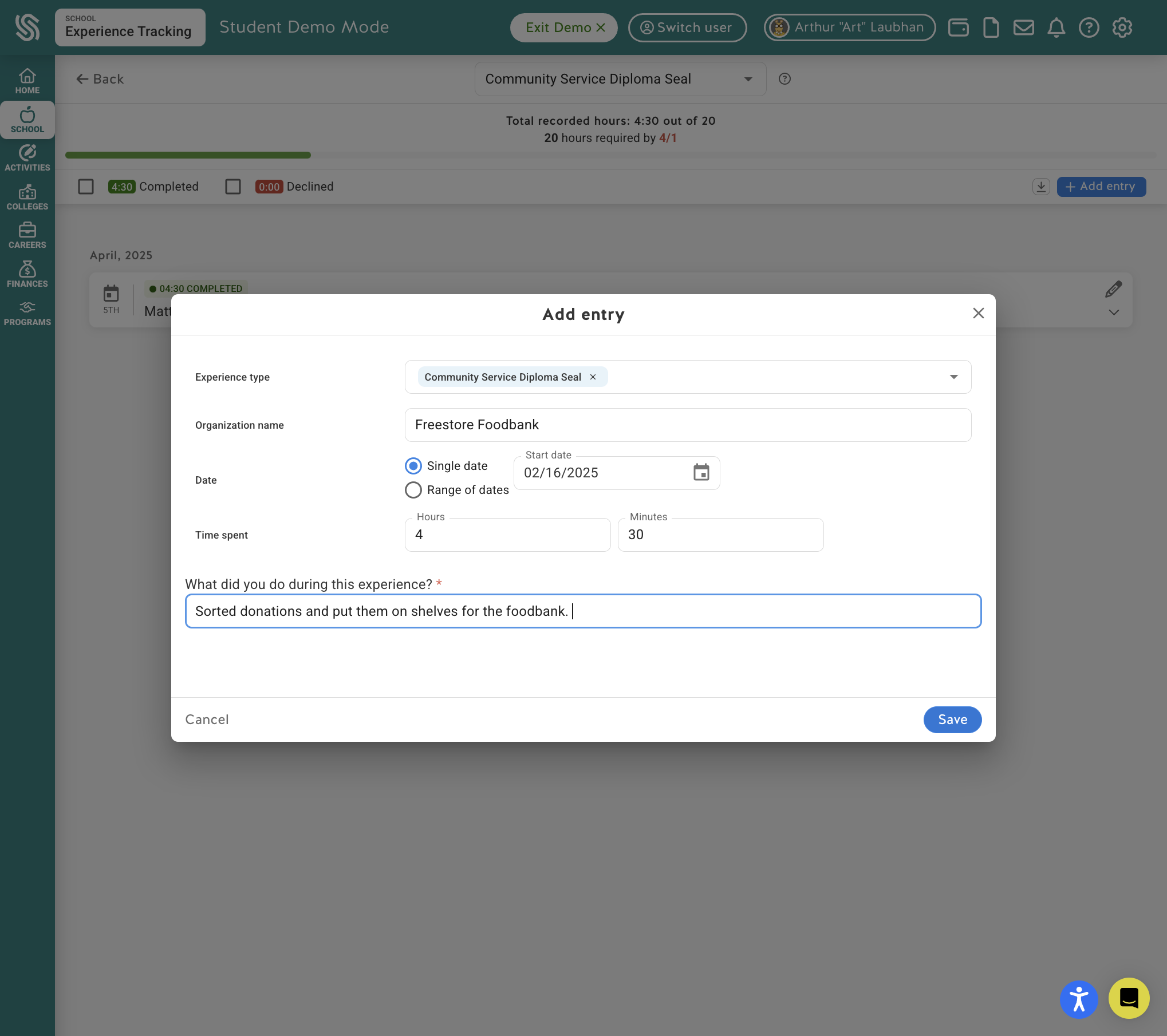Close the Add entry dialog with X

point(978,313)
